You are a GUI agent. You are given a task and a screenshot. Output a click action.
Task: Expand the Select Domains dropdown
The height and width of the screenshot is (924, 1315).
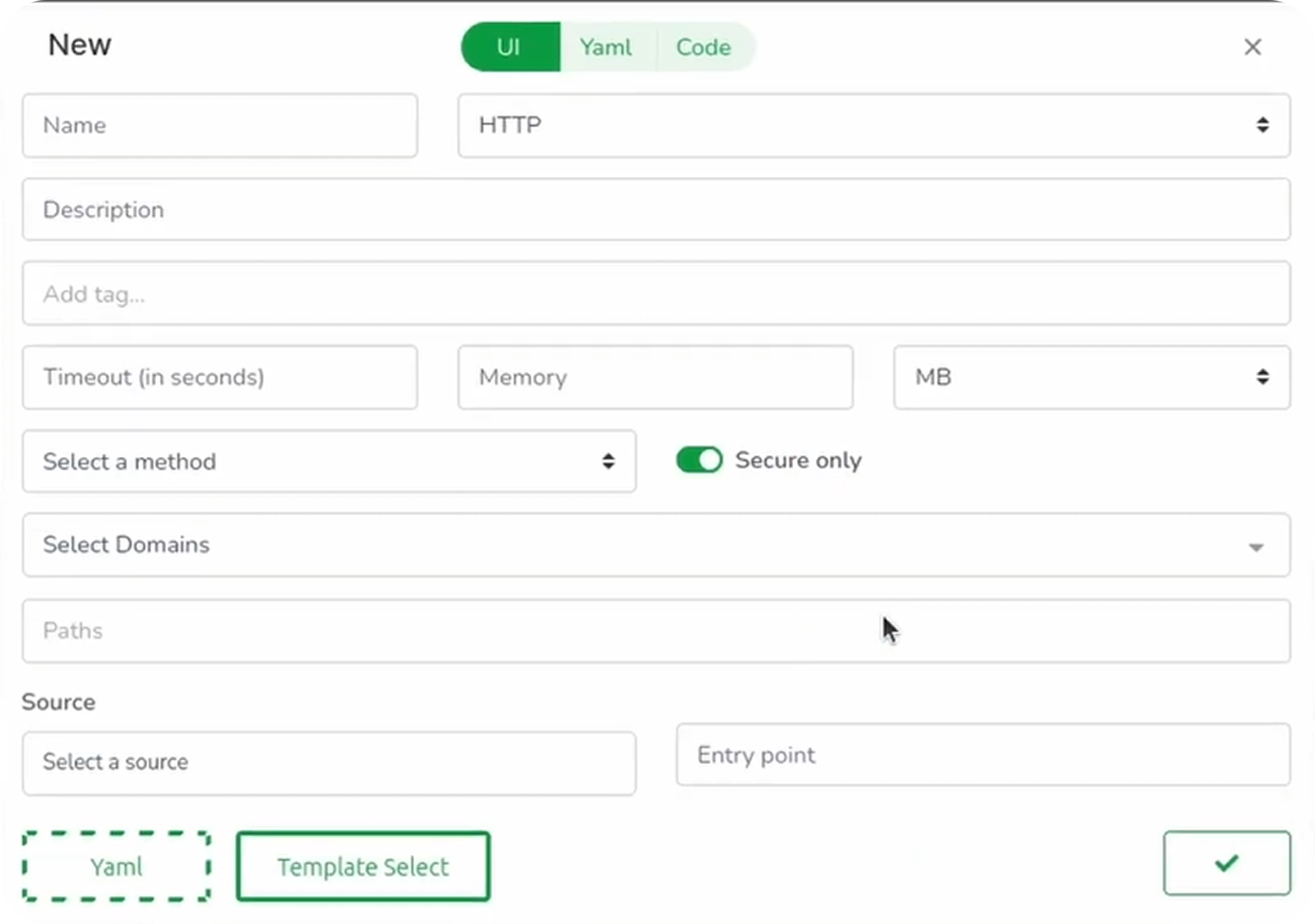coord(656,545)
